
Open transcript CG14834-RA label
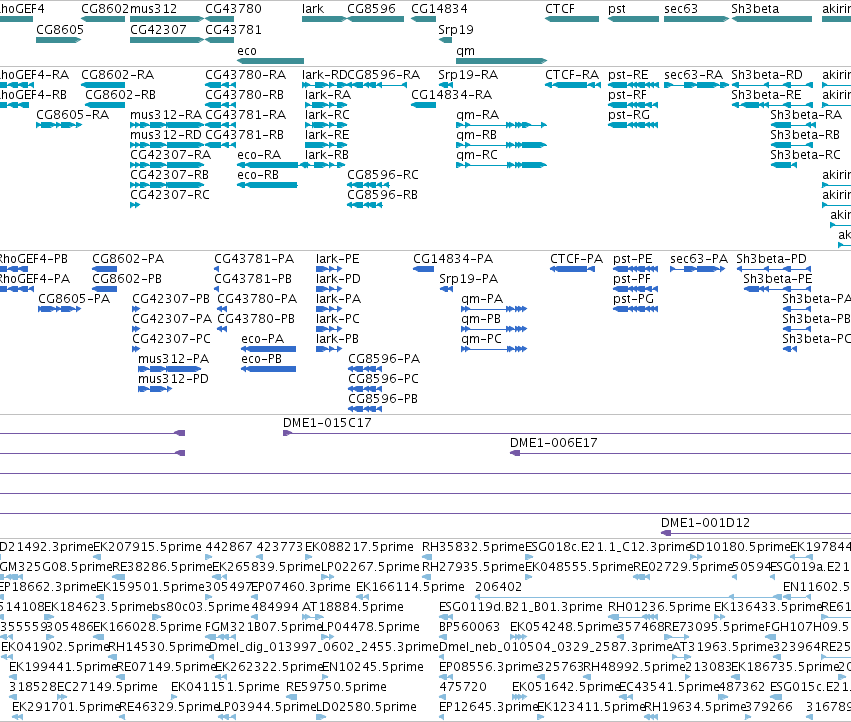point(452,95)
